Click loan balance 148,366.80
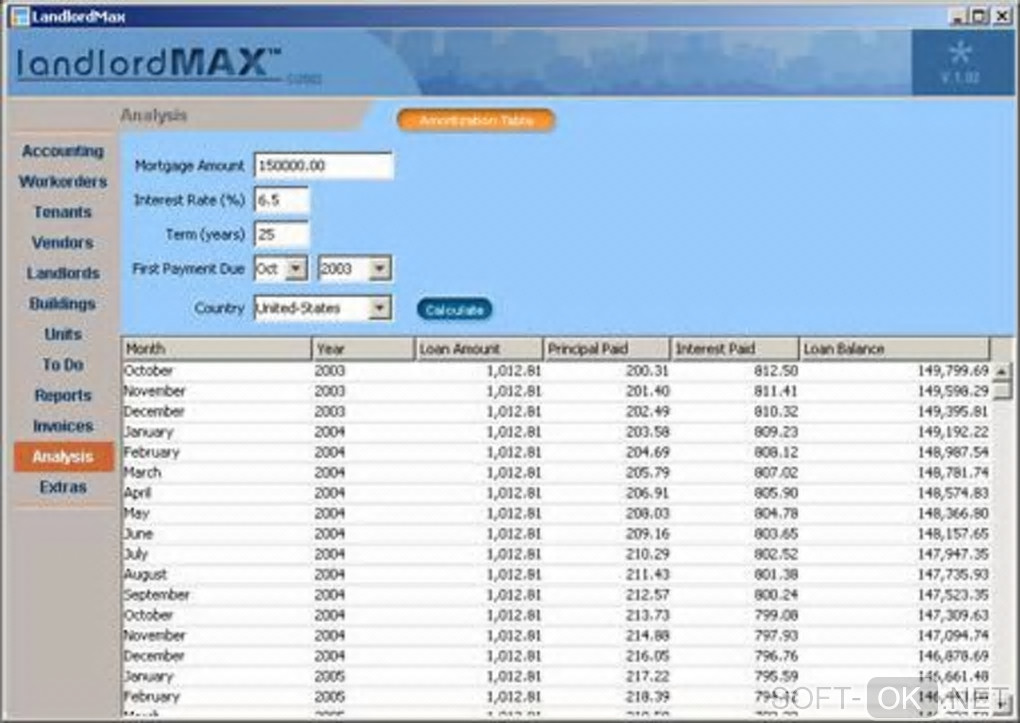This screenshot has width=1020, height=723. (x=953, y=513)
